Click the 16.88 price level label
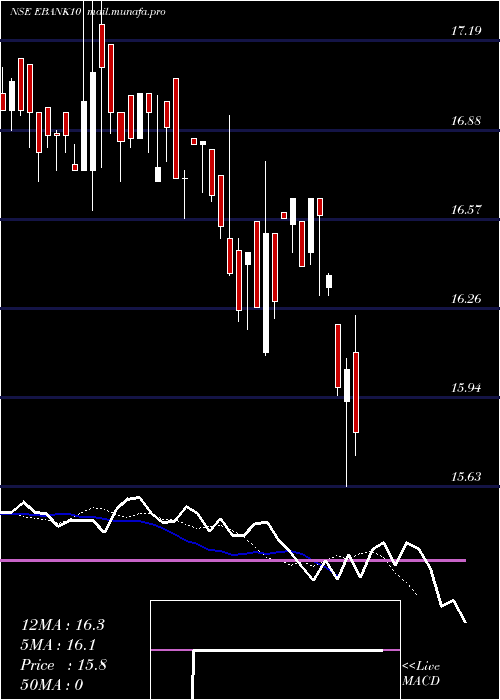 point(467,120)
